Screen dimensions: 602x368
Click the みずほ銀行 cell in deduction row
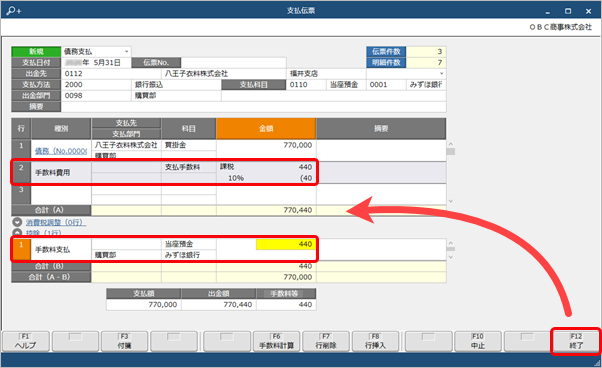189,255
